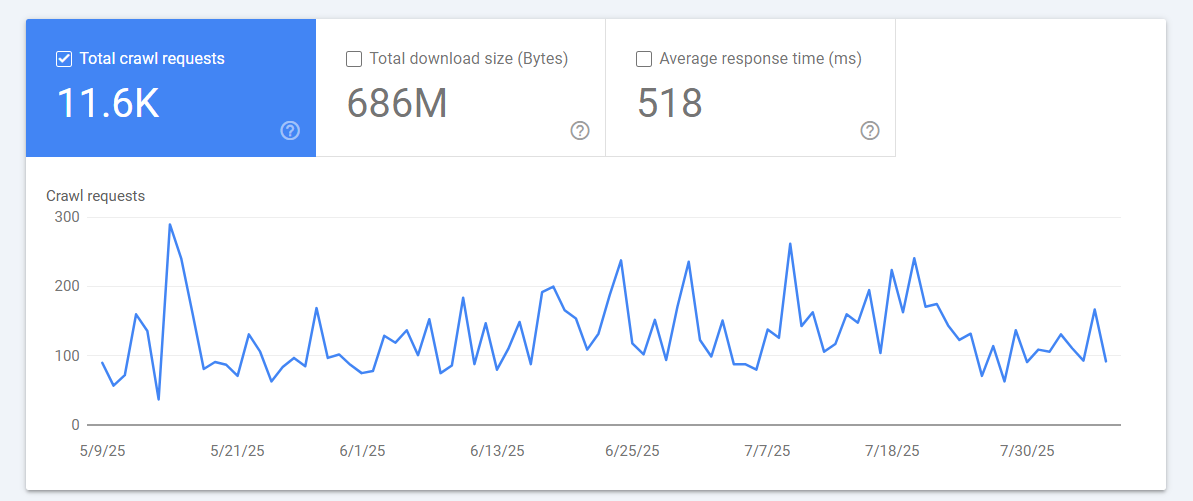The width and height of the screenshot is (1193, 501).
Task: Uncheck the Total crawl requests checkbox
Action: [x=64, y=59]
